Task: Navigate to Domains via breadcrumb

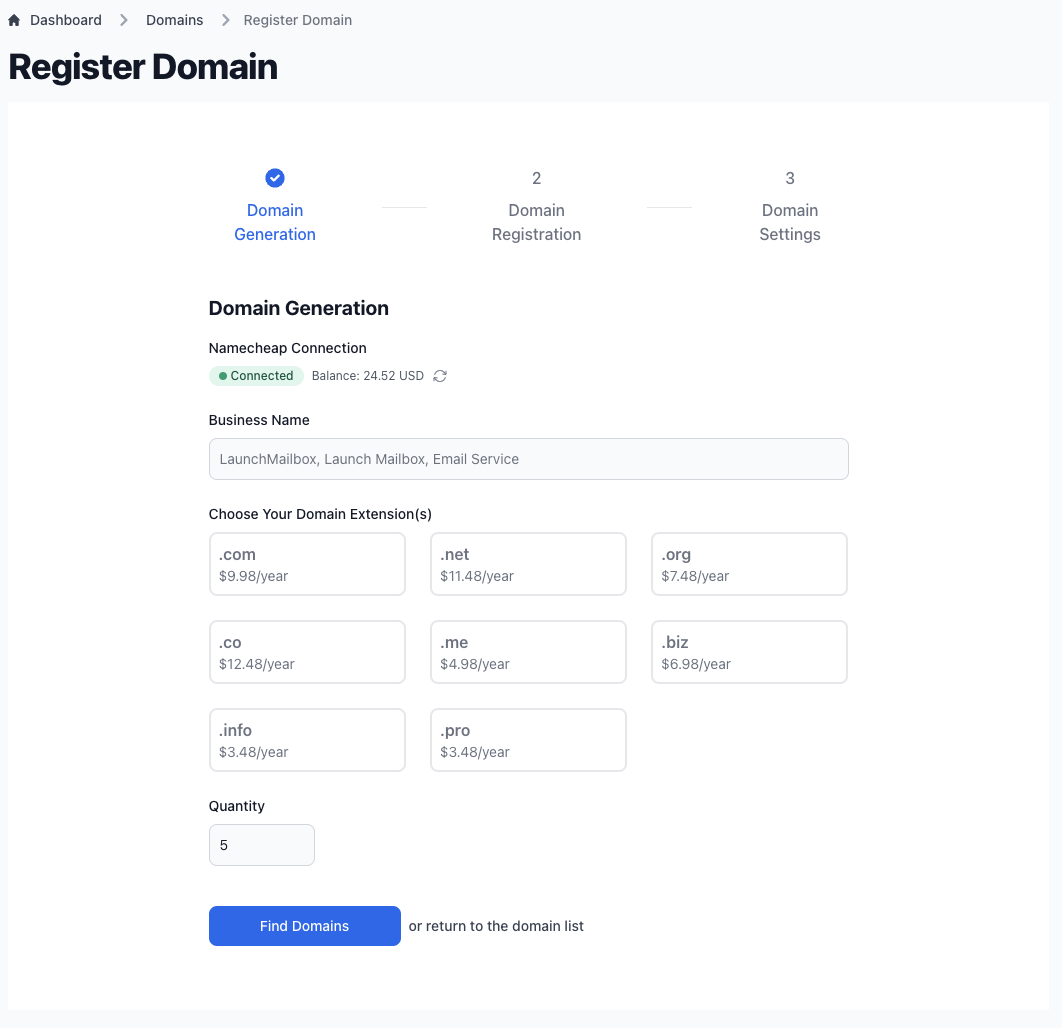Action: 175,19
